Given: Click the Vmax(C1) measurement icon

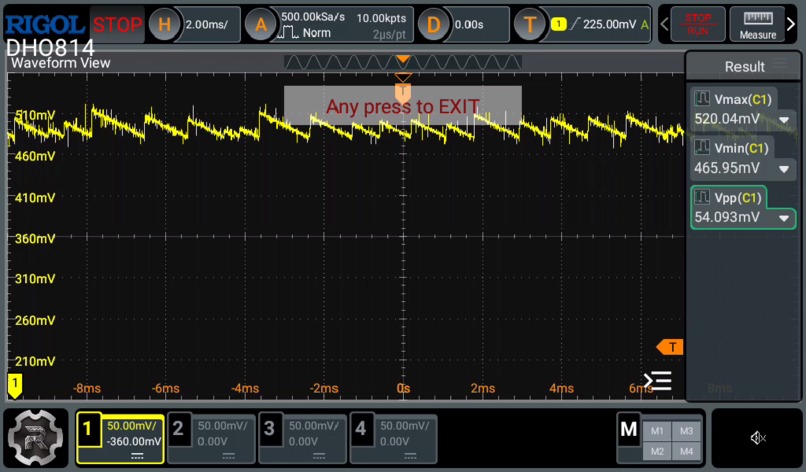Looking at the screenshot, I should pos(702,99).
